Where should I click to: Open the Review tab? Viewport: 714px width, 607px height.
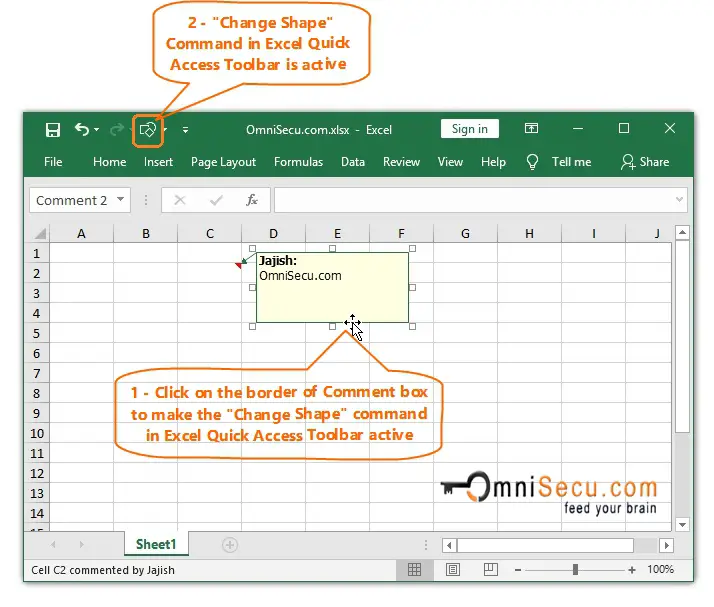[401, 162]
